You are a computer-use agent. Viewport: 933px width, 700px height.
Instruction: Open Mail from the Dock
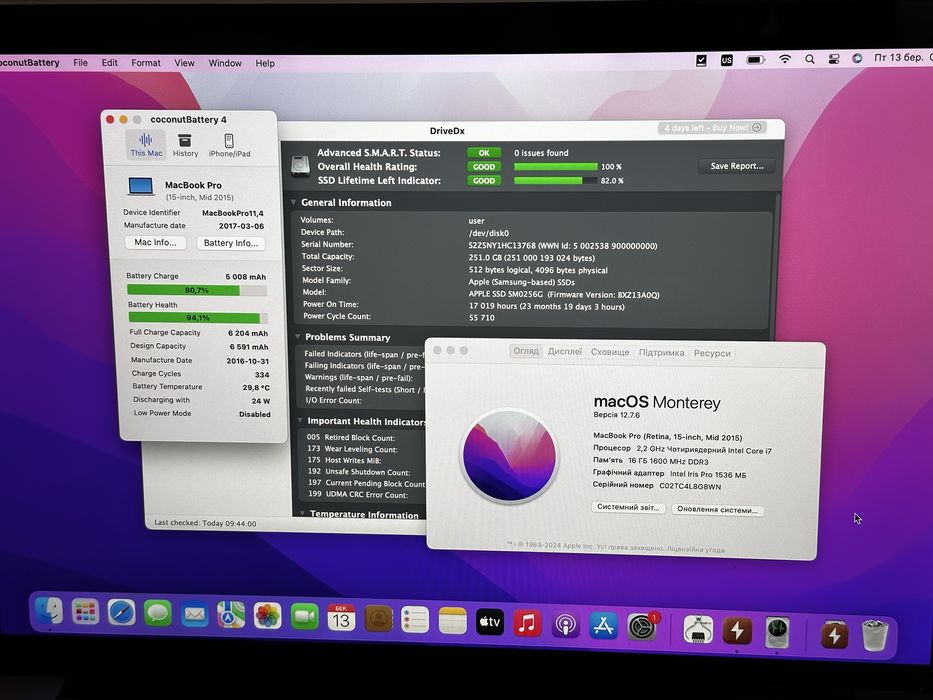[195, 614]
